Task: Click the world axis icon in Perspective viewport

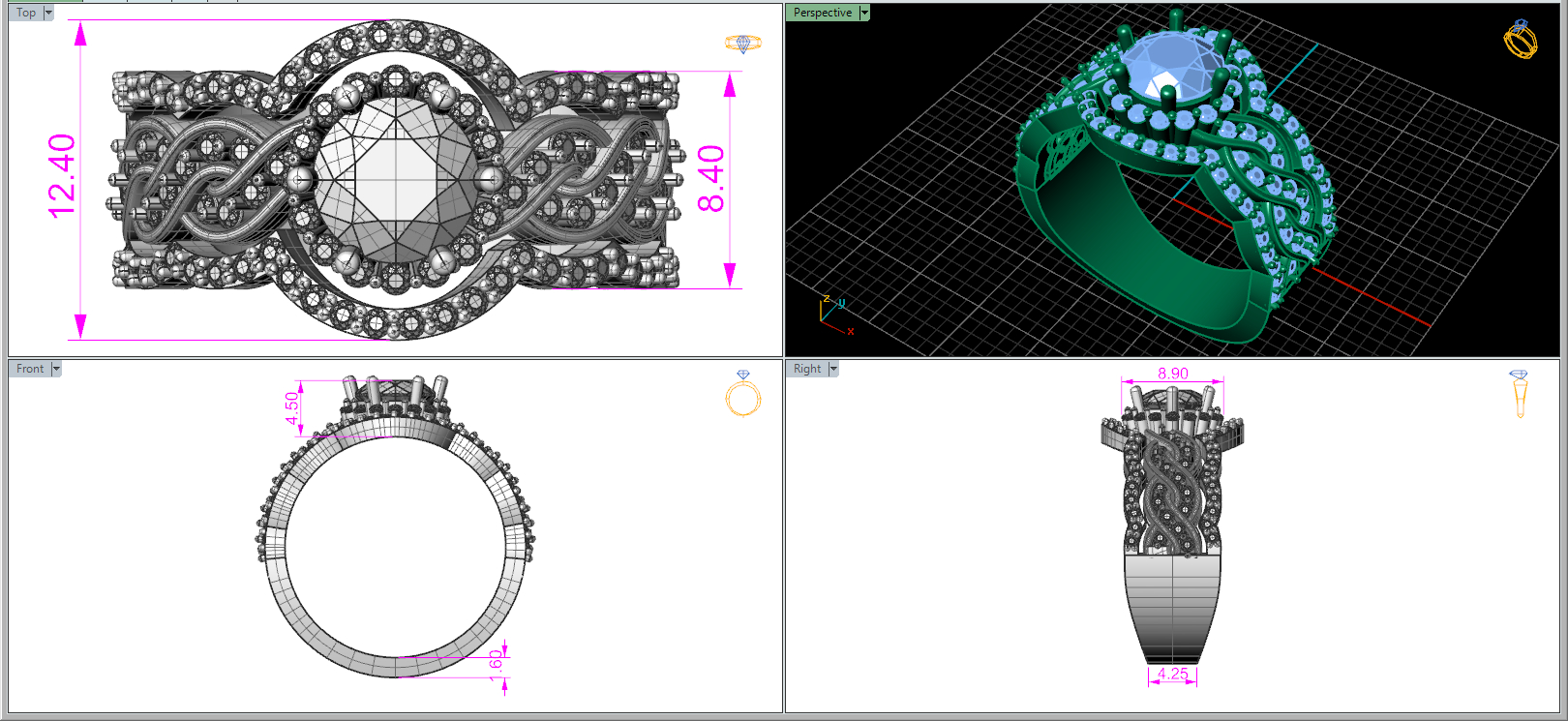Action: [836, 315]
